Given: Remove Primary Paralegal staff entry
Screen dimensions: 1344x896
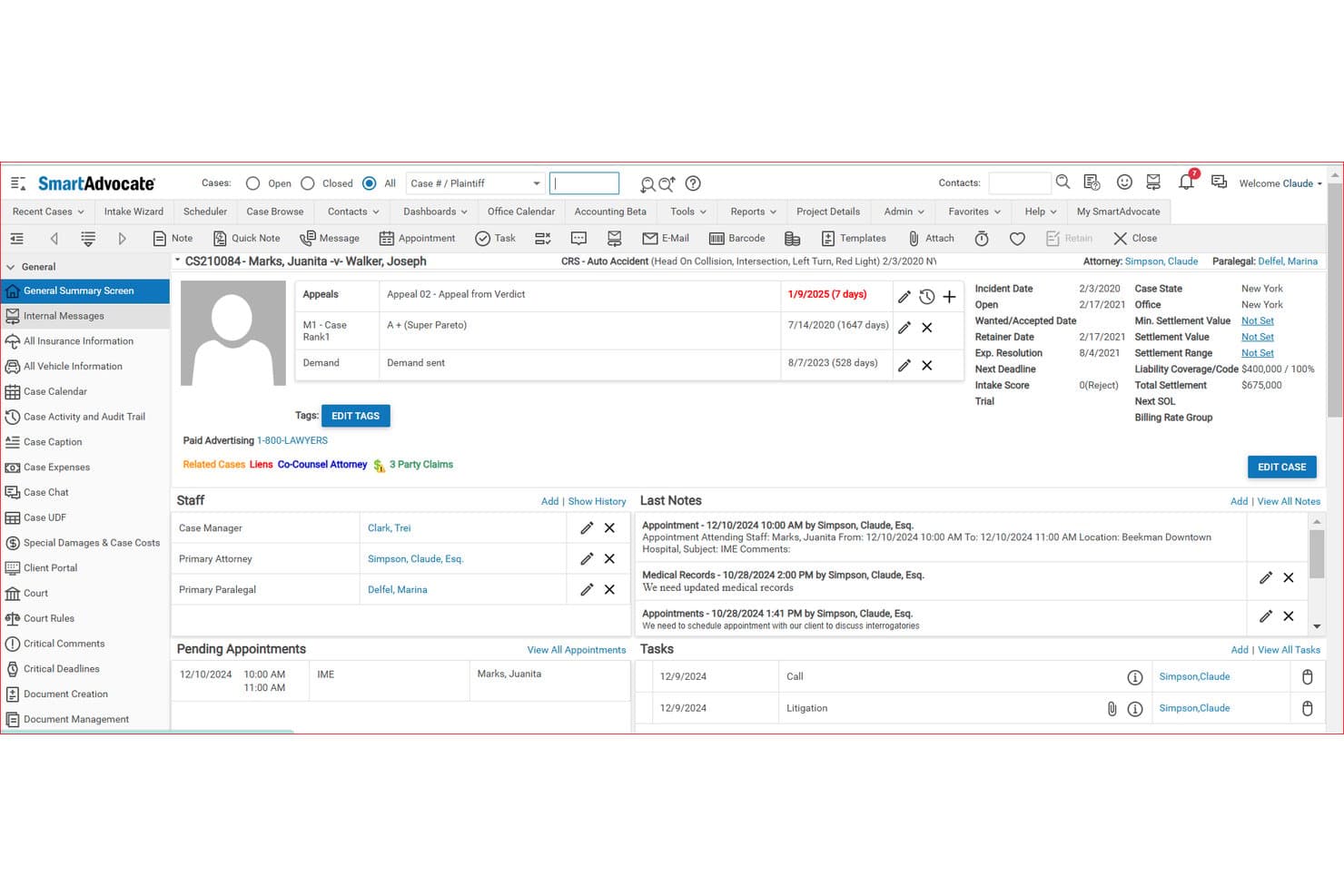Looking at the screenshot, I should point(609,589).
